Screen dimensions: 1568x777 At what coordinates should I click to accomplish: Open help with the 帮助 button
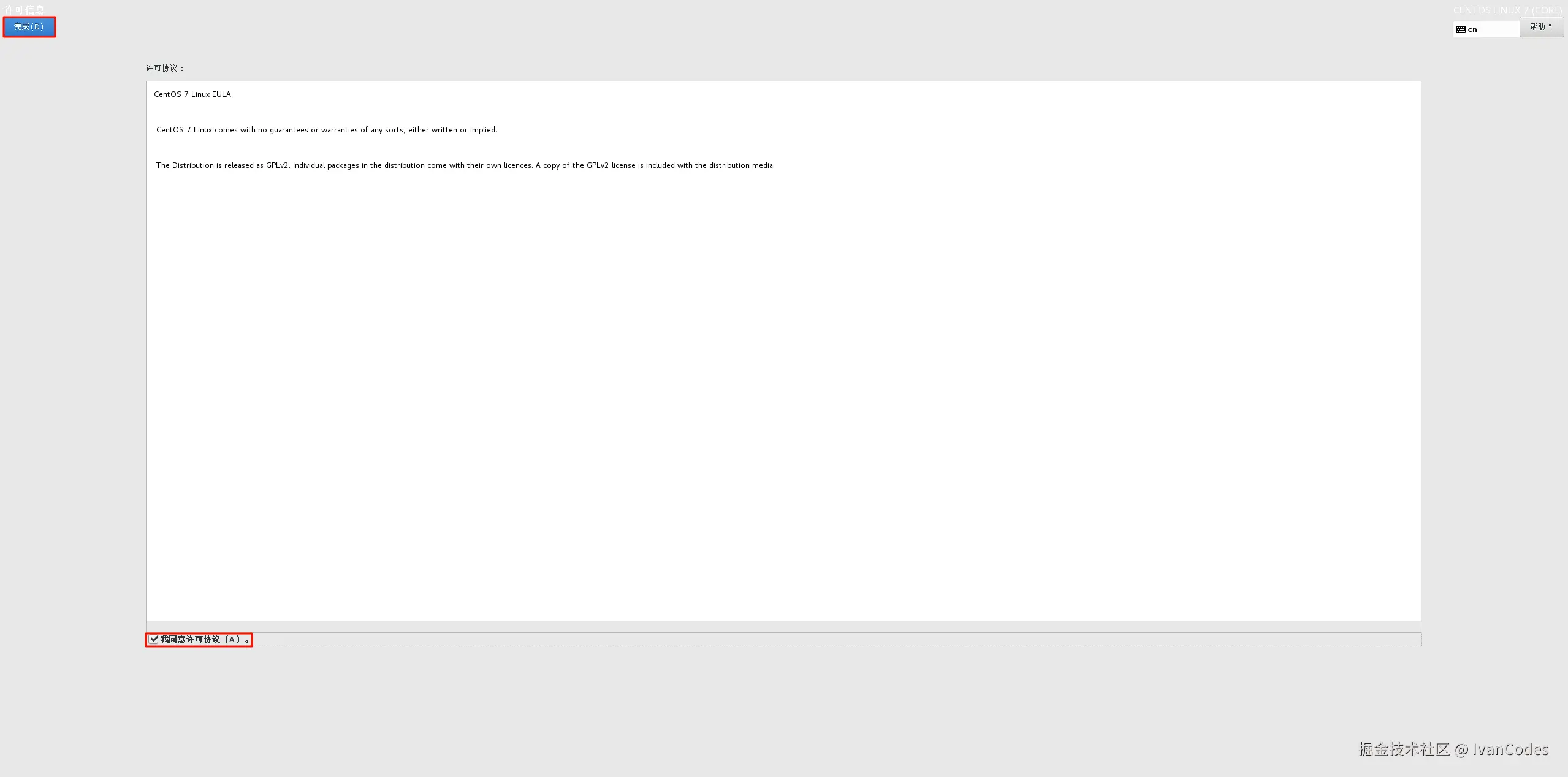(x=1540, y=27)
